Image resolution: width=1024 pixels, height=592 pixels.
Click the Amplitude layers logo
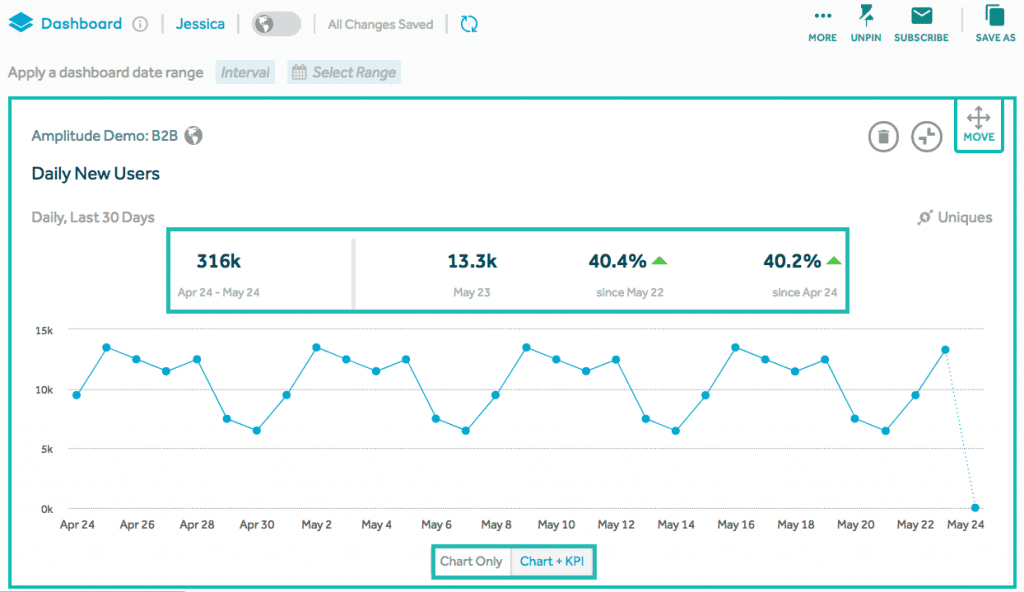tap(22, 22)
